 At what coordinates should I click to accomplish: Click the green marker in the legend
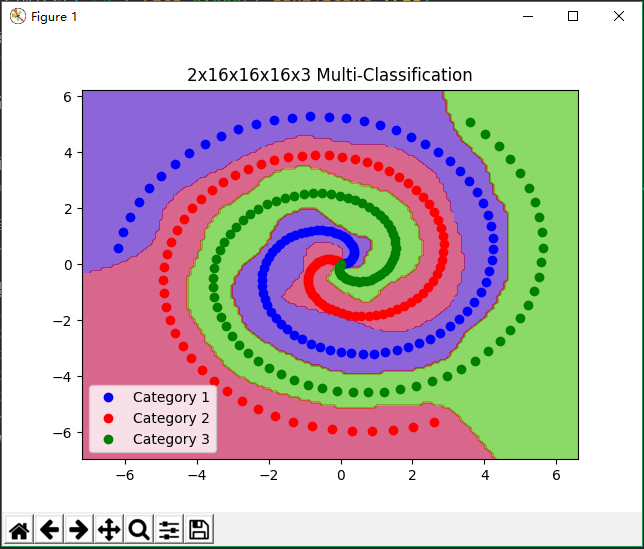[108, 439]
